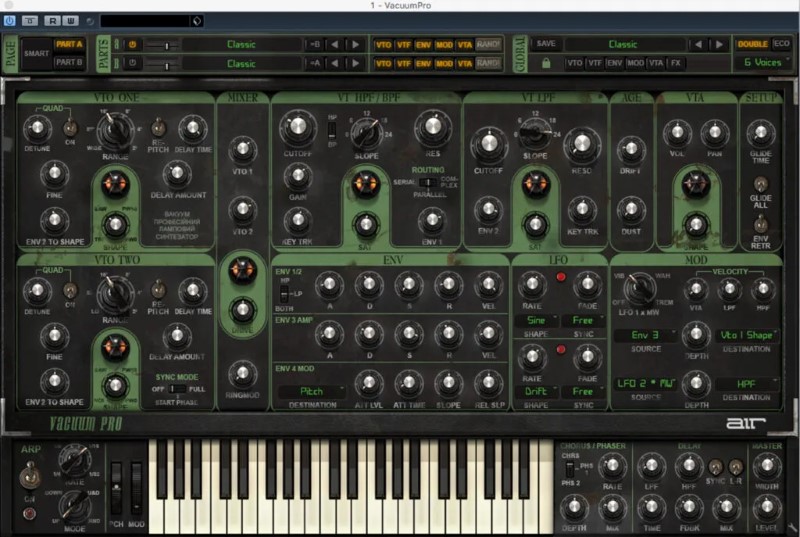800x537 pixels.
Task: Click the PCH pitch wheel
Action: pos(117,490)
